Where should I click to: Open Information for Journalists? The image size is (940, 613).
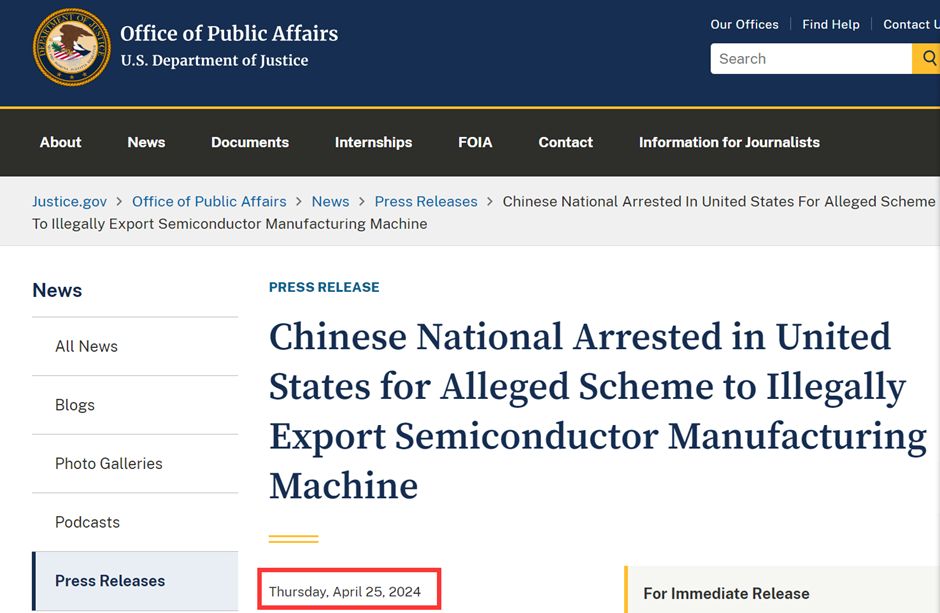[x=729, y=142]
